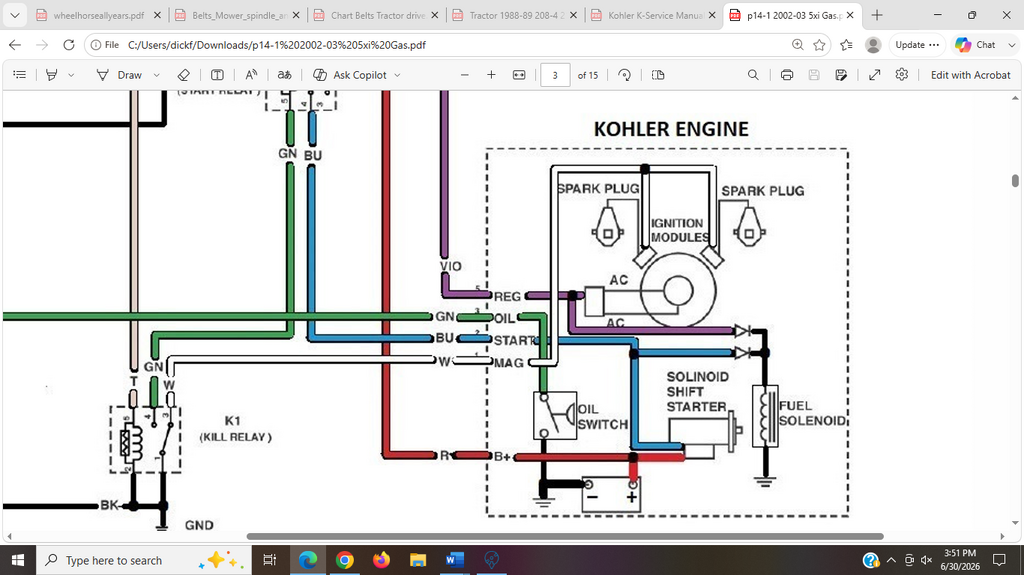Open Copilot Chat sidebar
The height and width of the screenshot is (575, 1024).
pyautogui.click(x=975, y=45)
